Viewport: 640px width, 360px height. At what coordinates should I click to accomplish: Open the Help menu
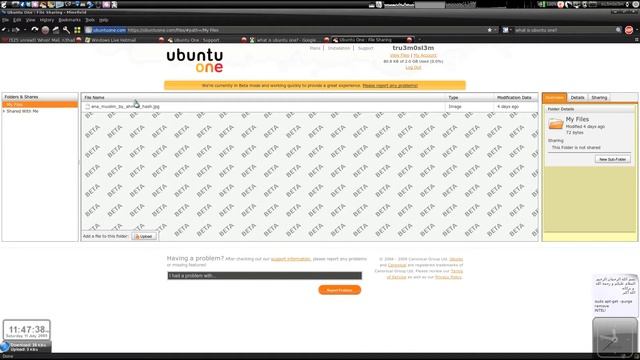[104, 20]
